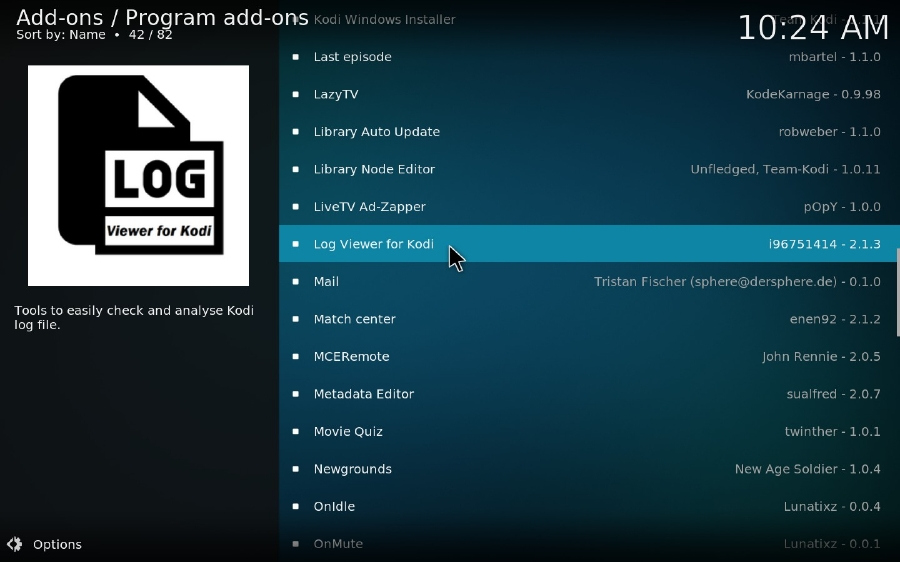Click the Sort by: Name label
Viewport: 900px width, 562px height.
pos(61,34)
